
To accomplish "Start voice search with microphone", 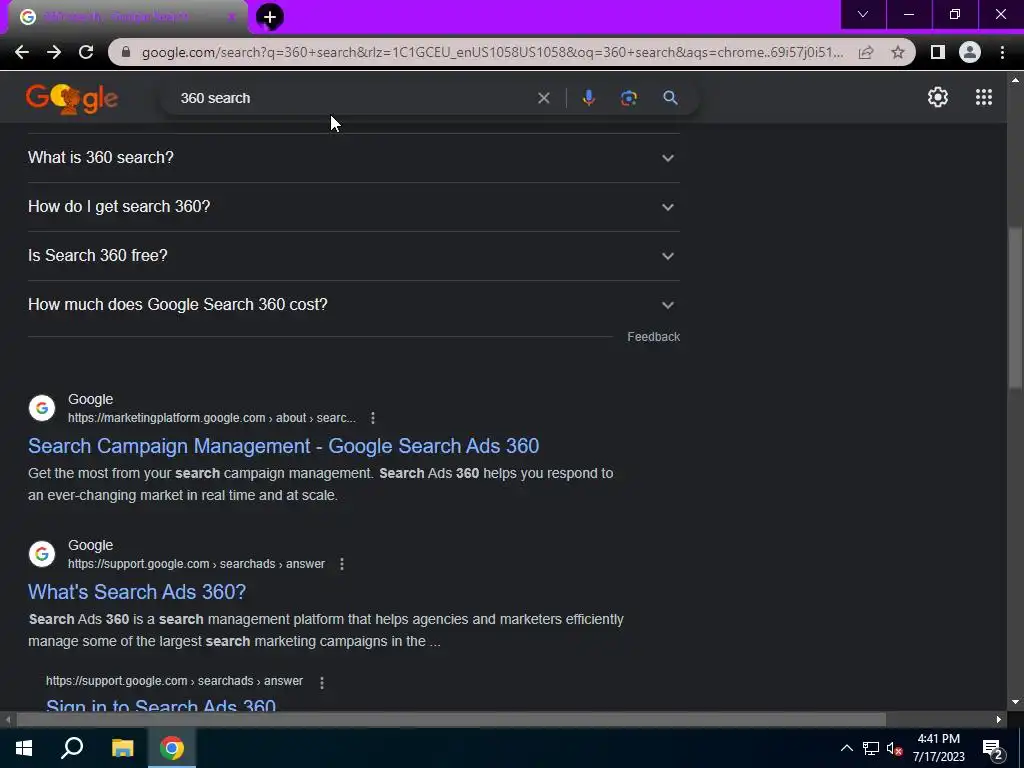I will point(588,98).
